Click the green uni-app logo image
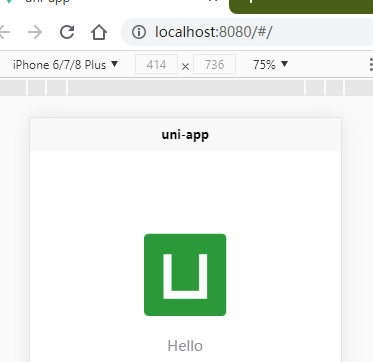The image size is (373, 362). [185, 275]
